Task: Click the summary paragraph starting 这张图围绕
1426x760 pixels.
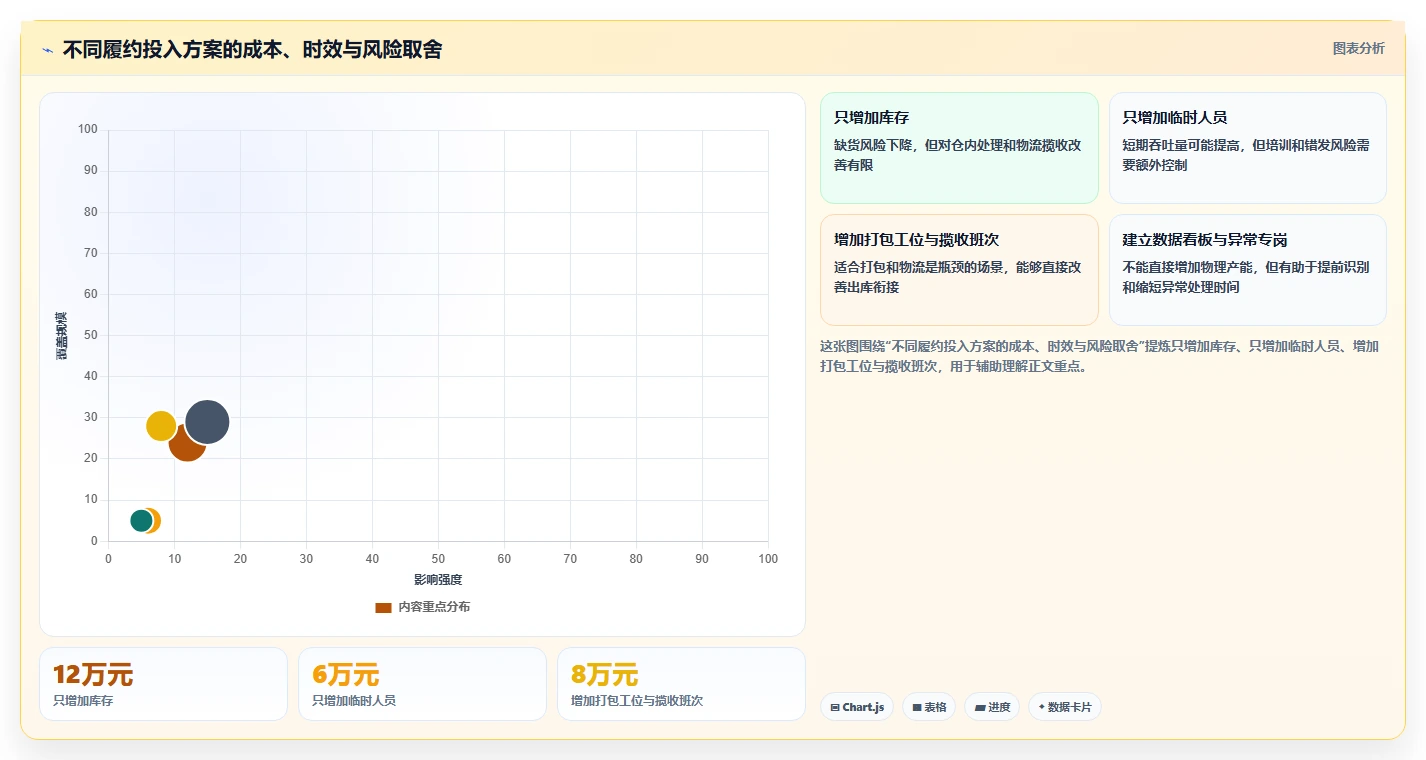Action: pos(1100,356)
